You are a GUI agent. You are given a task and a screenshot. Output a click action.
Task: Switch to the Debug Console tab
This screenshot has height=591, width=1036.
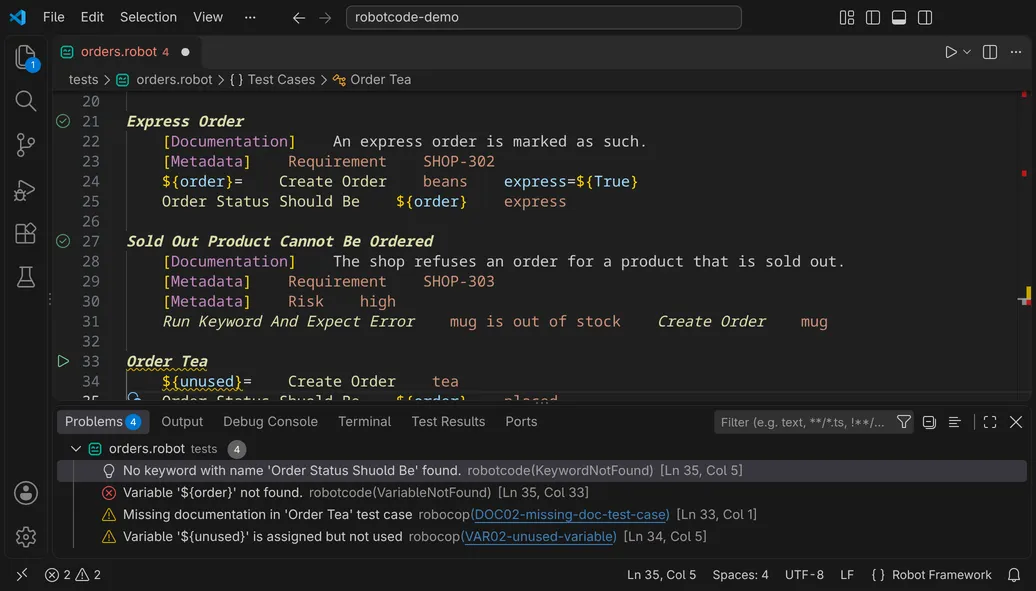[270, 422]
